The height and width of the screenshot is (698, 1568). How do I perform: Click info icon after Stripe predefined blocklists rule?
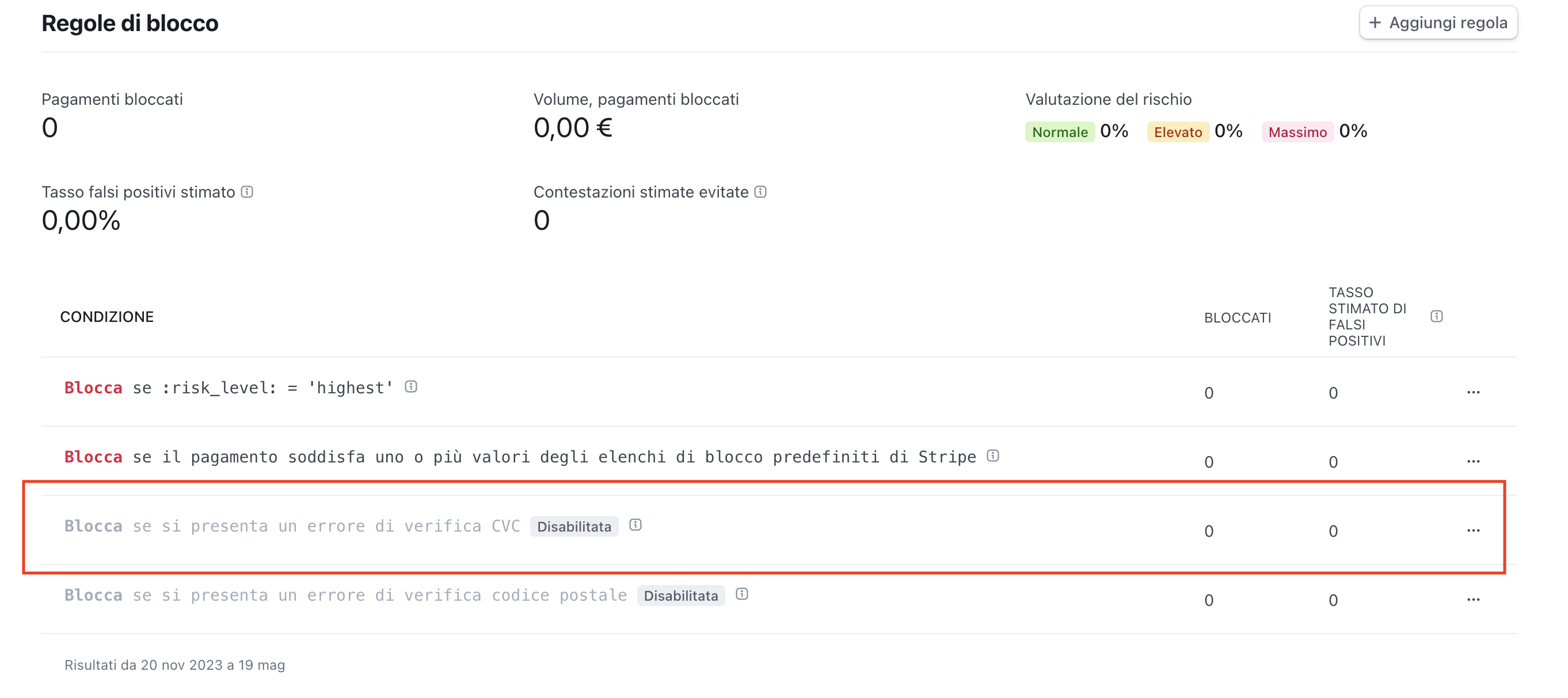pyautogui.click(x=993, y=456)
